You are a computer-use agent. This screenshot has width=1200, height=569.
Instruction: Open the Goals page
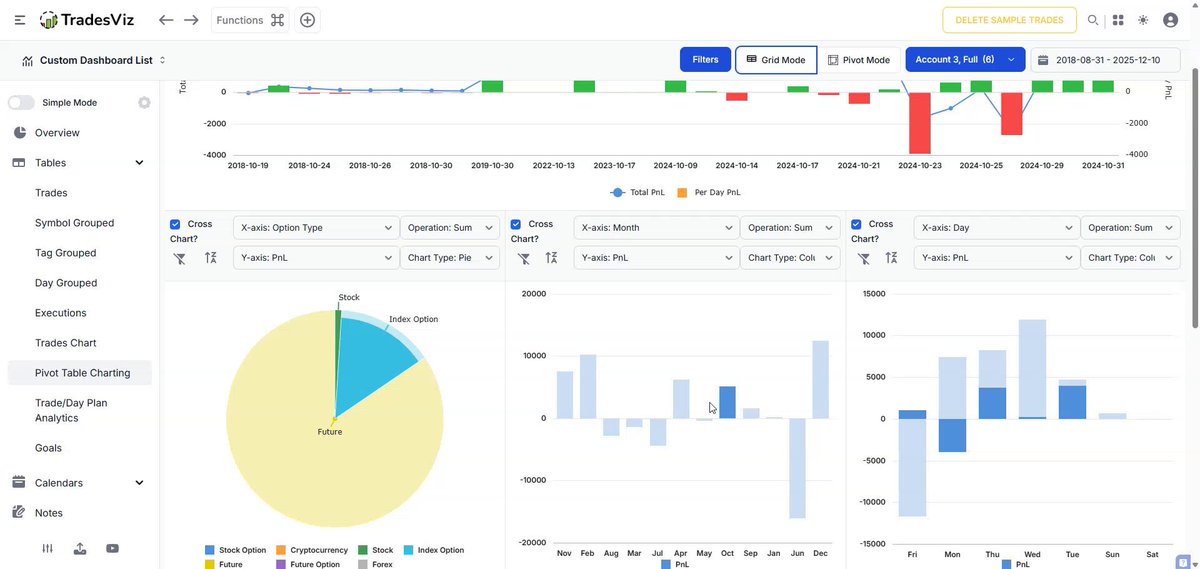pyautogui.click(x=48, y=448)
